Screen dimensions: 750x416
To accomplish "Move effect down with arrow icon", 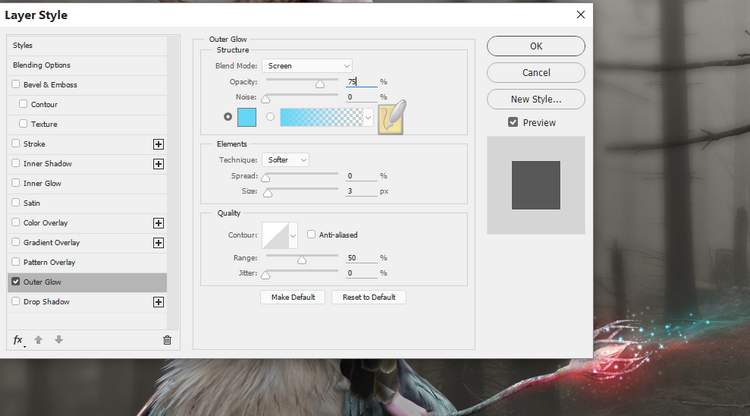I will click(x=59, y=340).
